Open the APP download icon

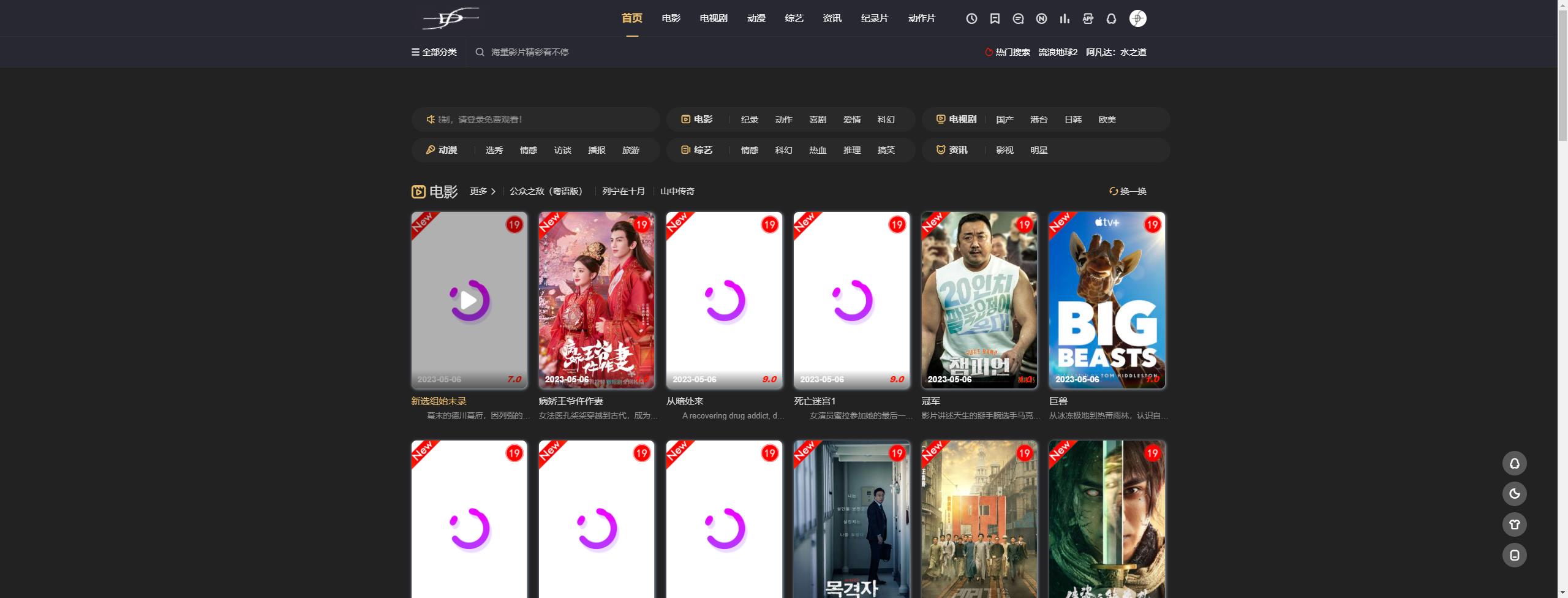(x=1088, y=18)
